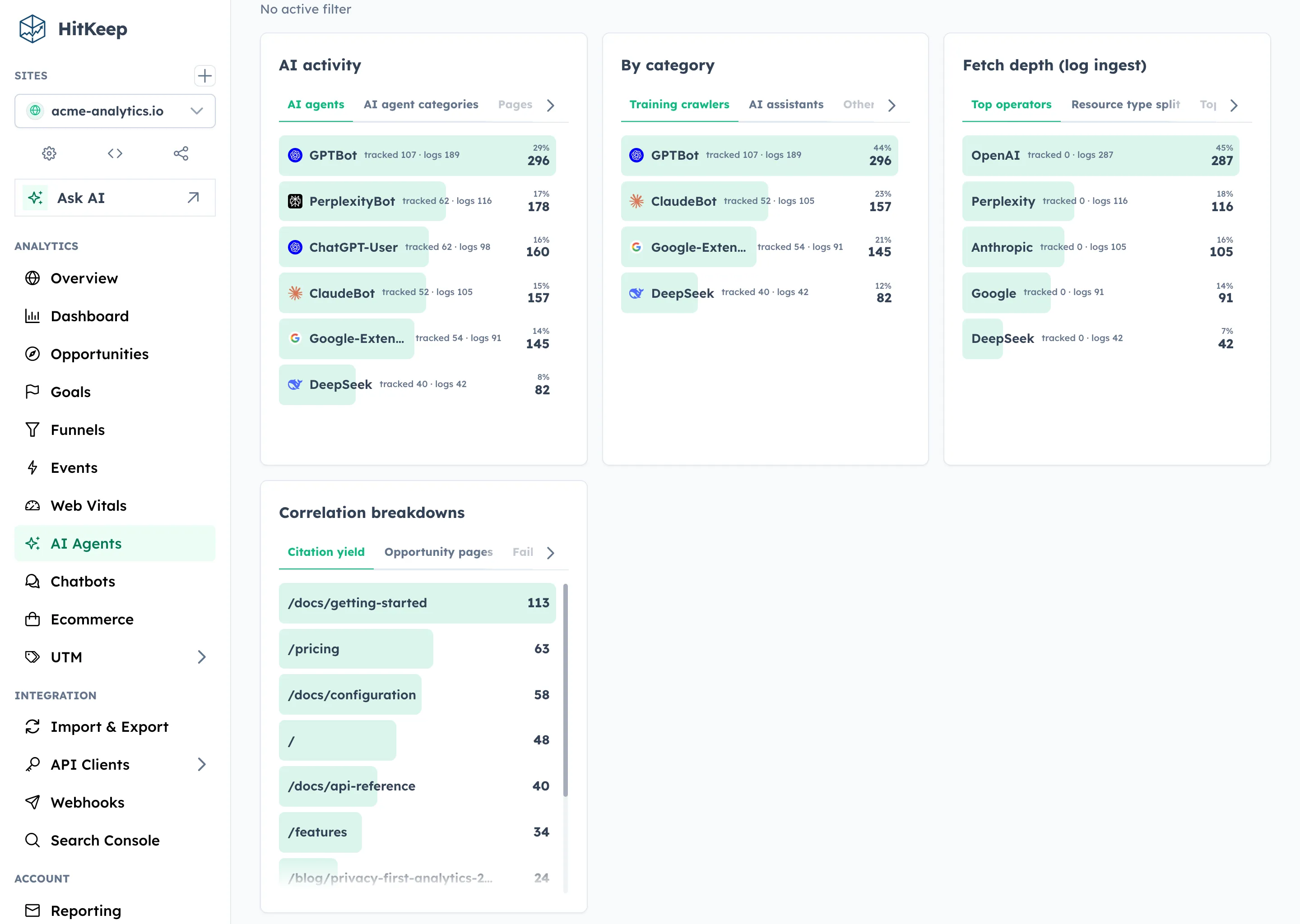
Task: Show more AI activity tabs arrow
Action: (550, 105)
